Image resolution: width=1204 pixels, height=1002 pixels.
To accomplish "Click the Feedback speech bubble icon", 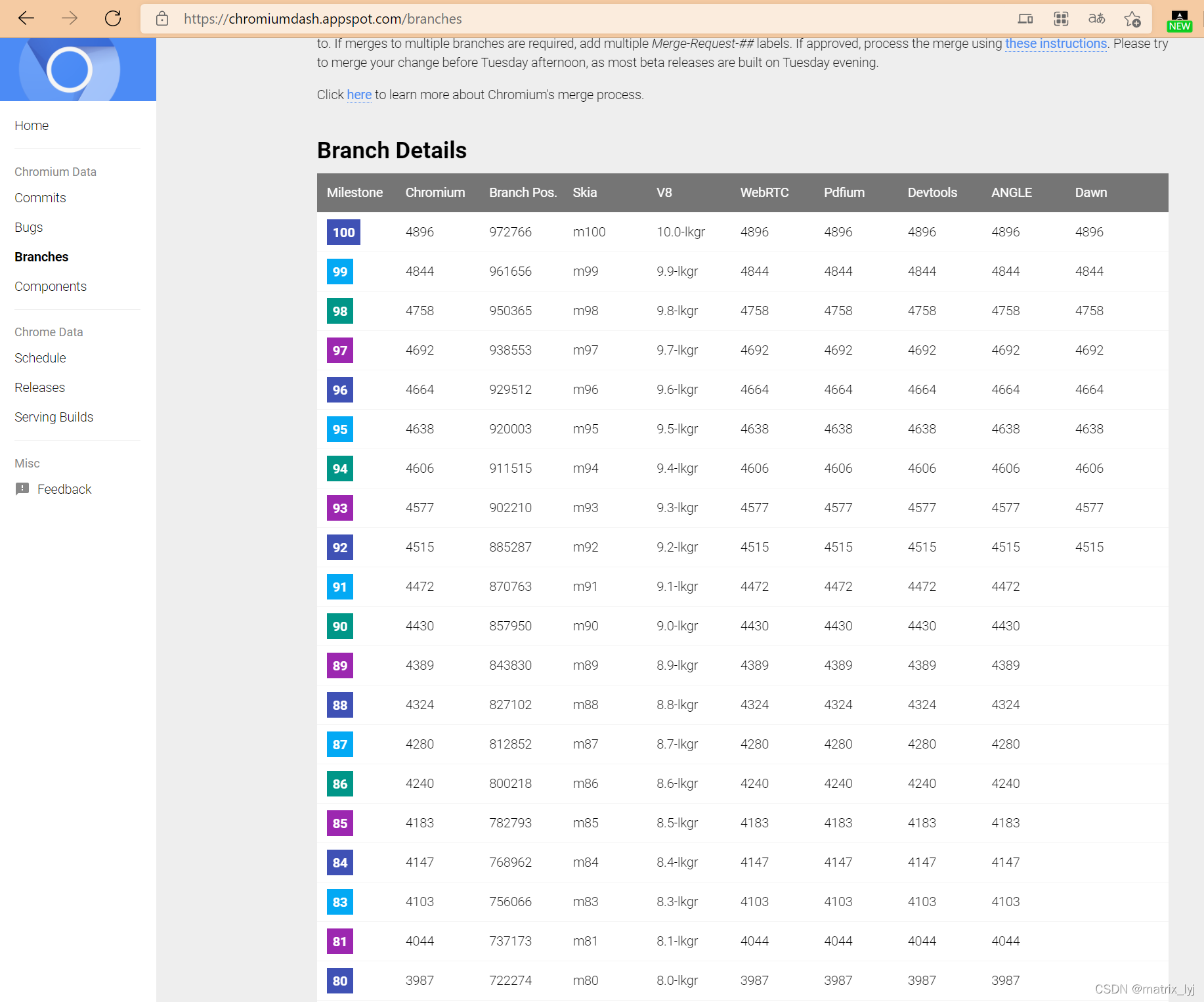I will pyautogui.click(x=22, y=489).
